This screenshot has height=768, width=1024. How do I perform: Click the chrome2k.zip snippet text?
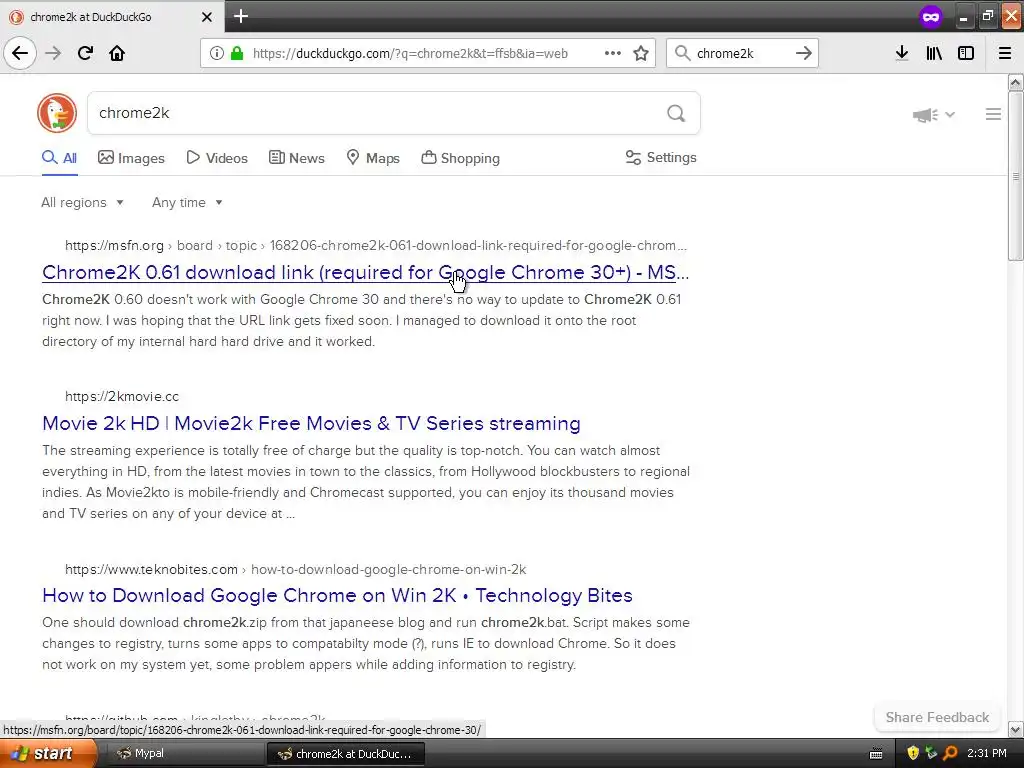(x=366, y=643)
